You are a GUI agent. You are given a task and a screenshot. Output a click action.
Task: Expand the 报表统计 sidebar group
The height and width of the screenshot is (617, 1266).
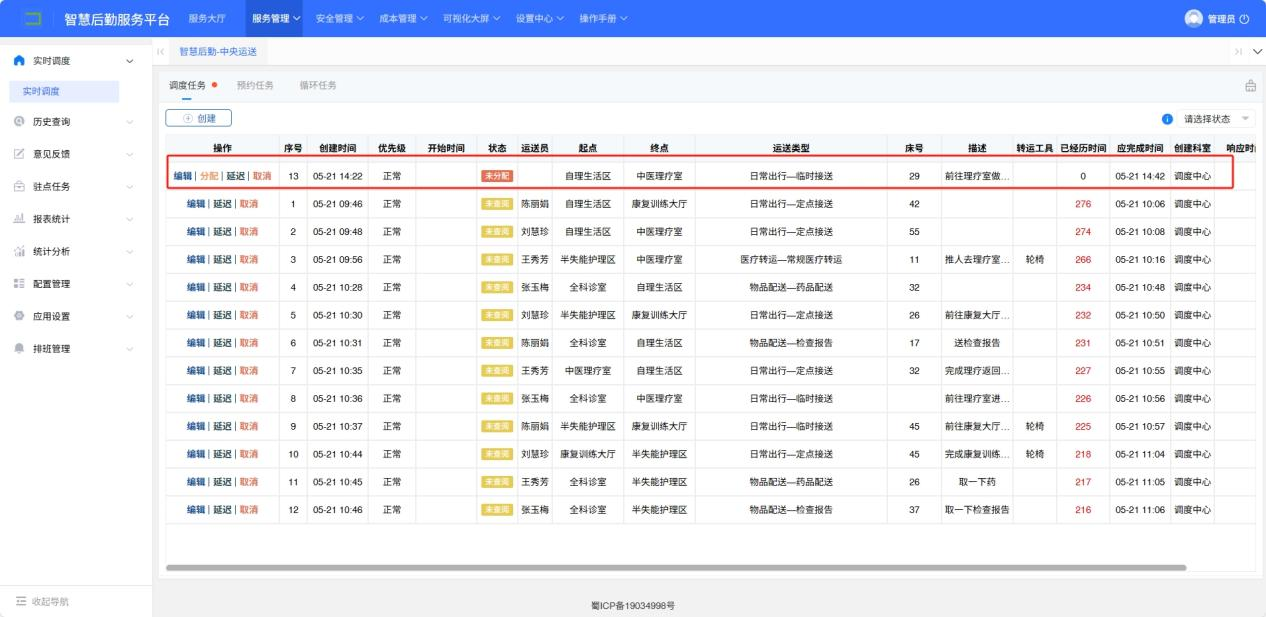pyautogui.click(x=129, y=219)
